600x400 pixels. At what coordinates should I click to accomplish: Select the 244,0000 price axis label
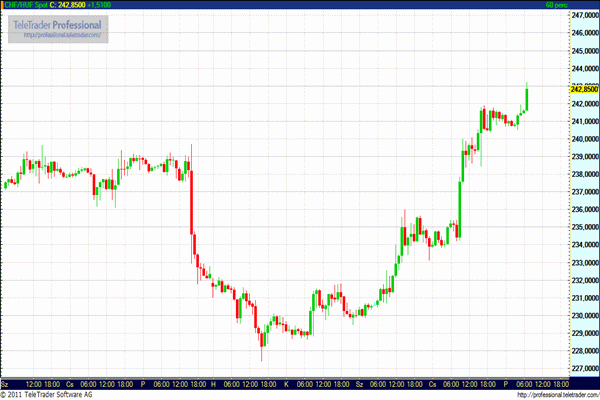(x=585, y=69)
